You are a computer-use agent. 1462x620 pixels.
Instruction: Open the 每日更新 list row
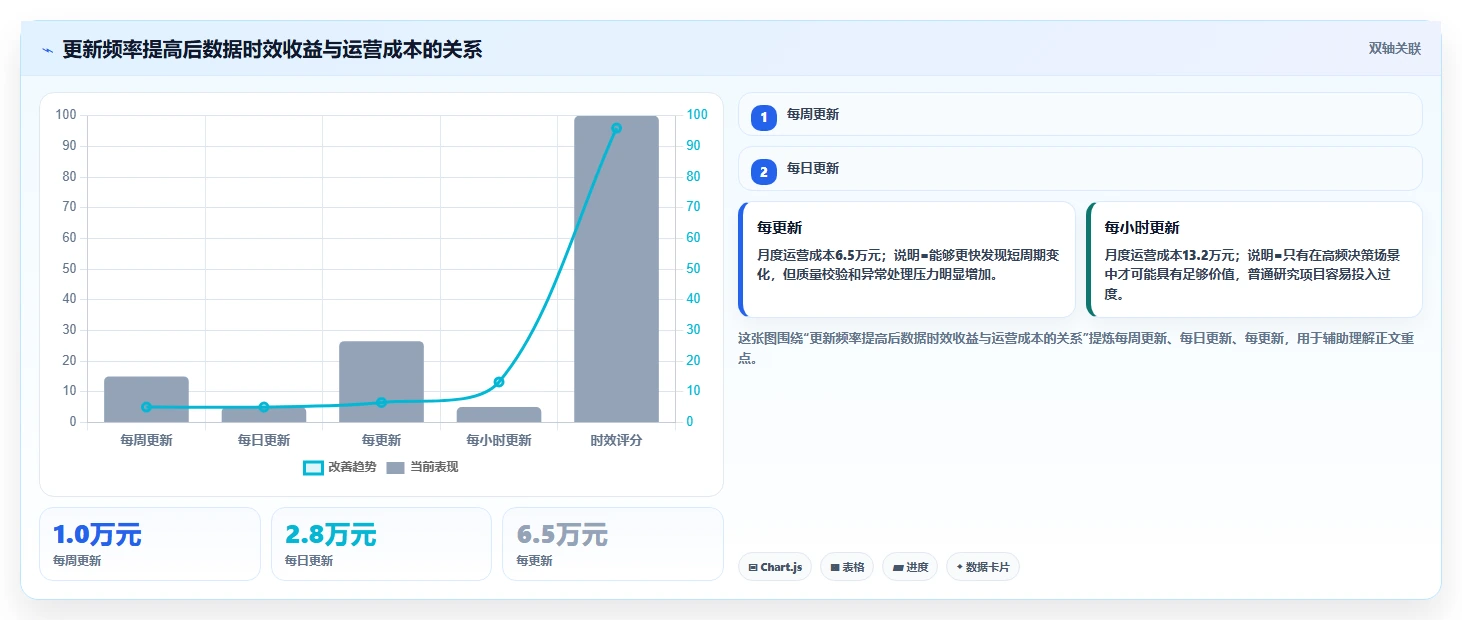click(1080, 168)
